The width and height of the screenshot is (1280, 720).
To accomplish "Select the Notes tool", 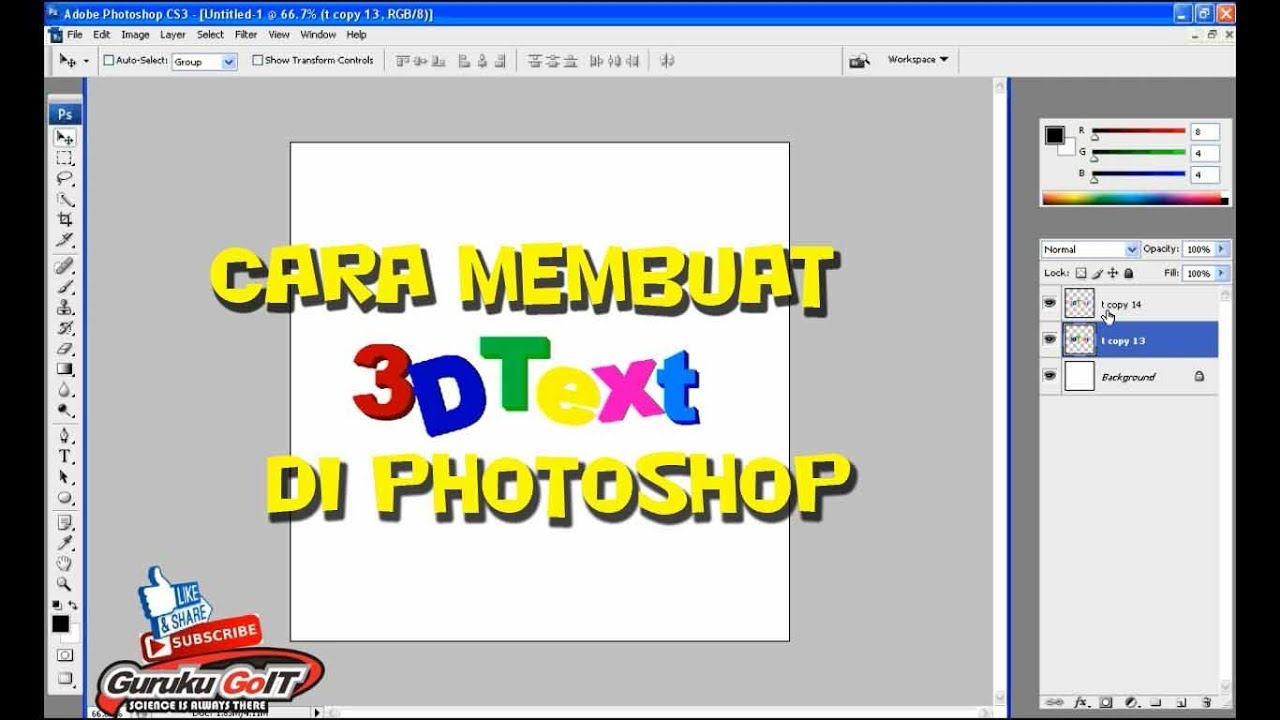I will [x=65, y=523].
